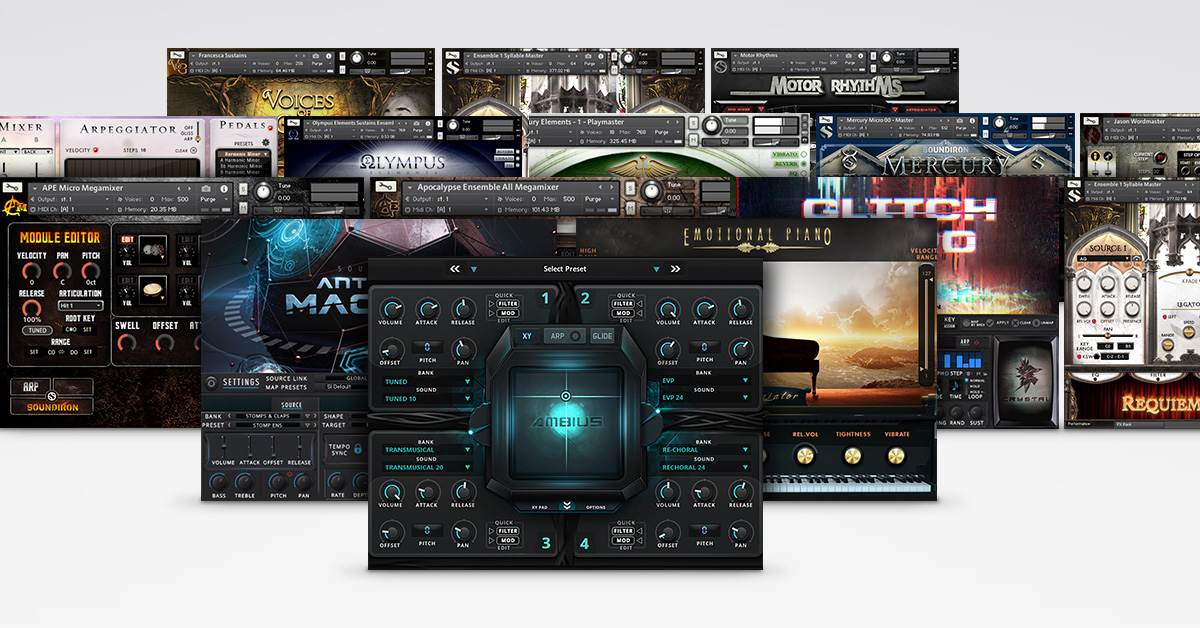Click layer 1 Pitch stepper in Ambius
1200x628 pixels.
click(427, 348)
